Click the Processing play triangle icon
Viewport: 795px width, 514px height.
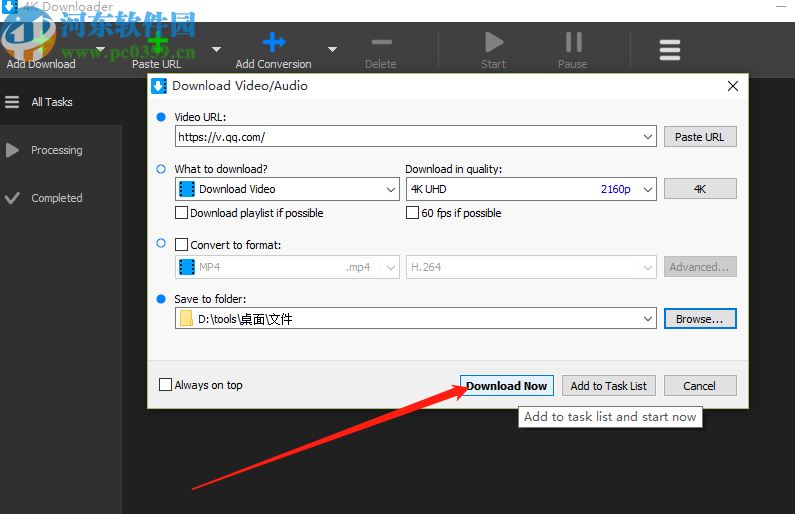point(12,150)
